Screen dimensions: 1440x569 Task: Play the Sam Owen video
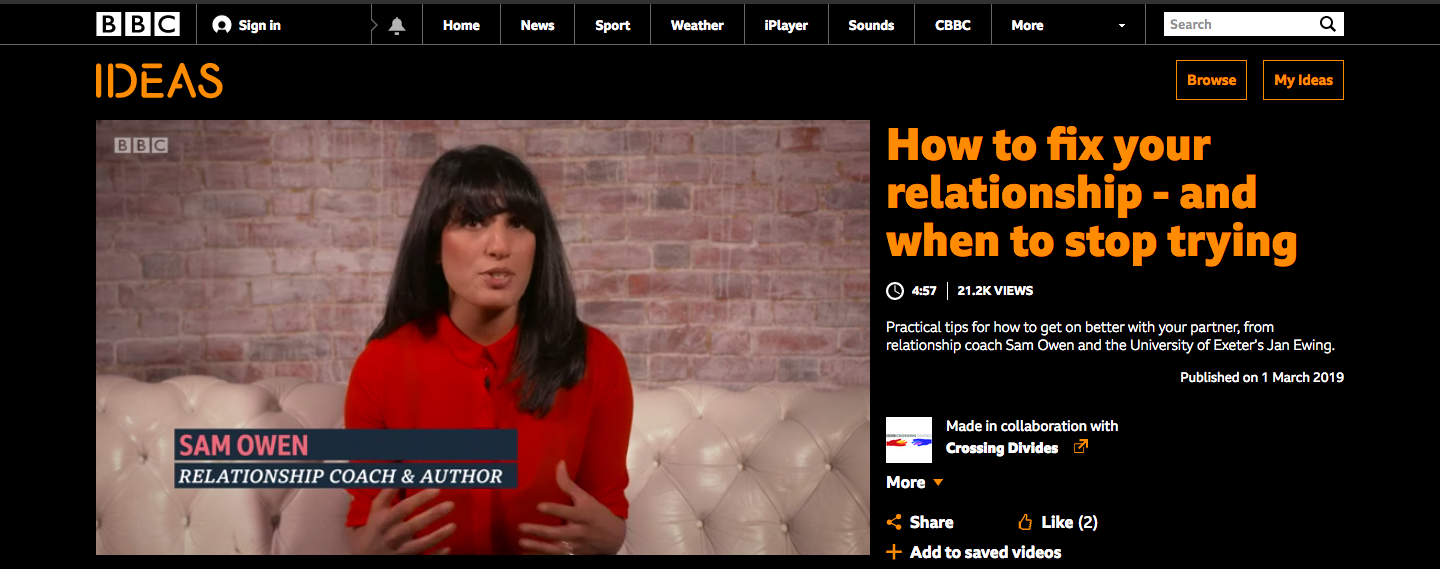(x=482, y=337)
